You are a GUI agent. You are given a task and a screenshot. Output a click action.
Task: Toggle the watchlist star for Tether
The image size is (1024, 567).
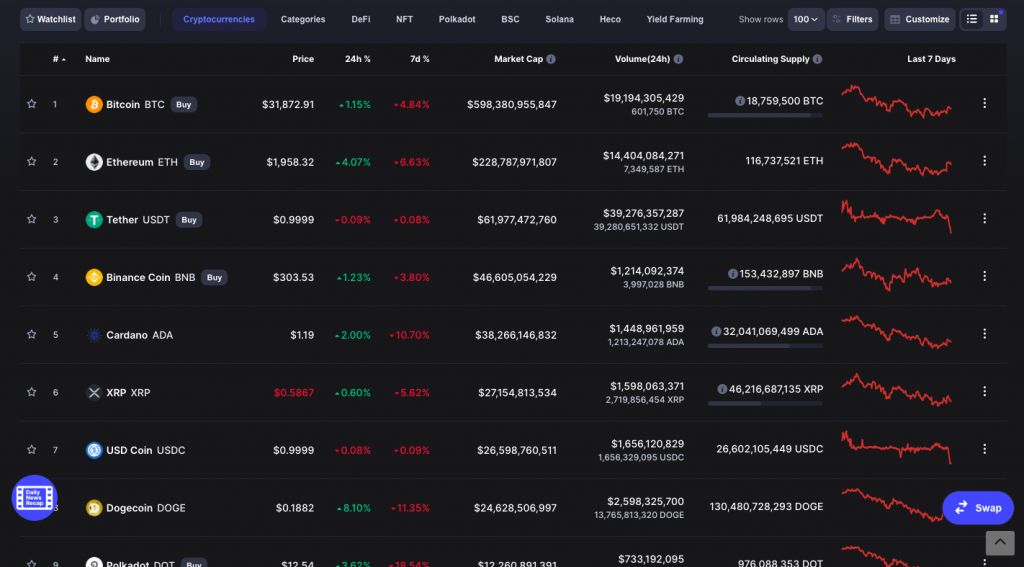[31, 219]
